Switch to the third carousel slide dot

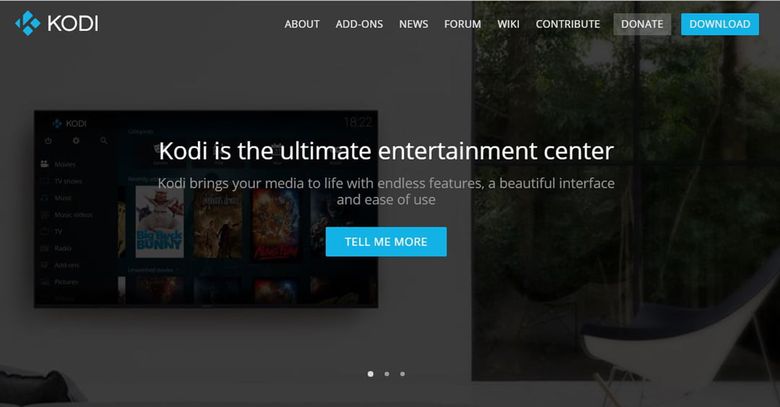(402, 374)
